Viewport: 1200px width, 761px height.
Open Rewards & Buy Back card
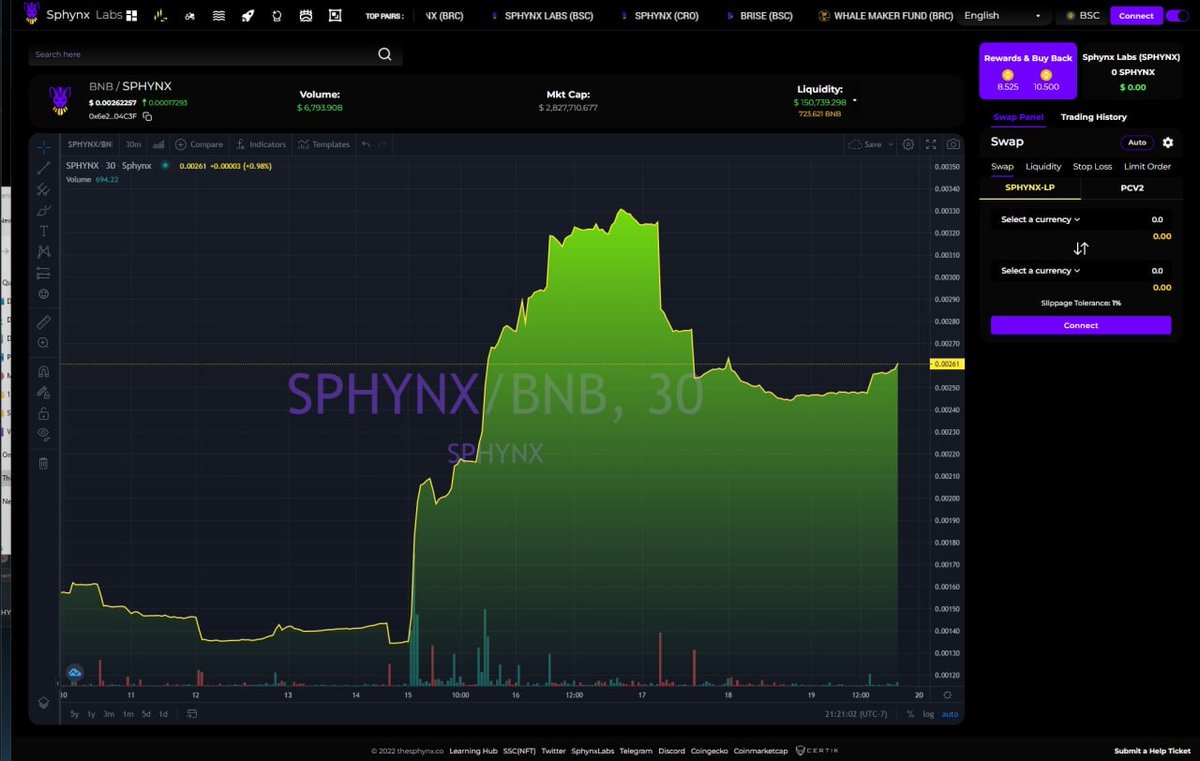[x=1028, y=70]
